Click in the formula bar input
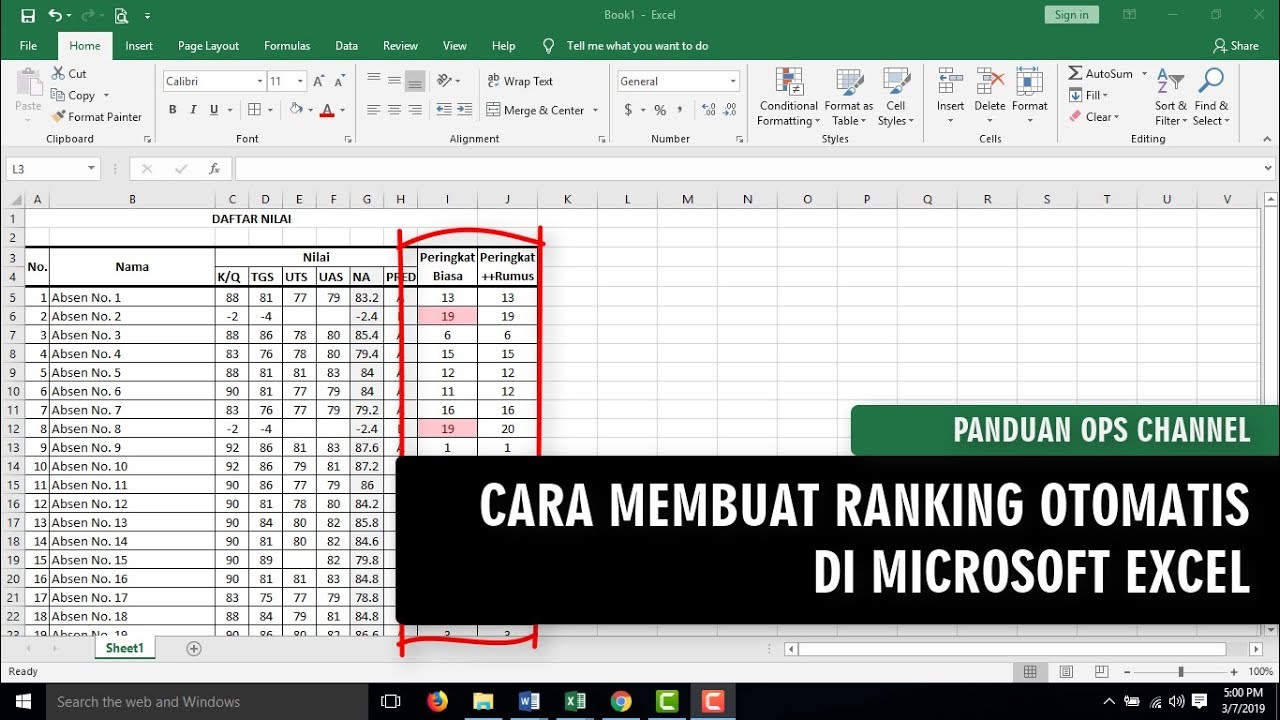The image size is (1280, 720). click(747, 169)
